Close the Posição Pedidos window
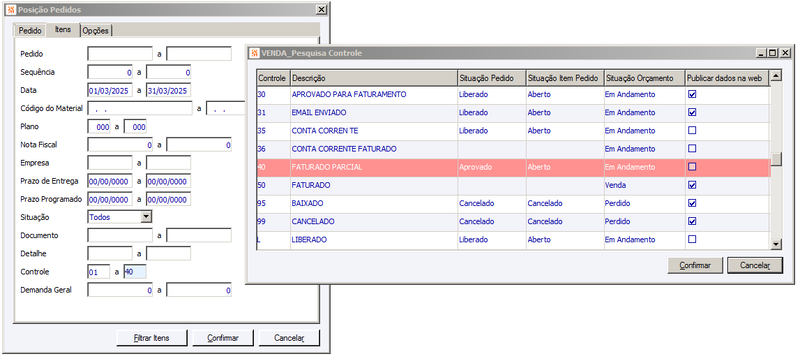Image resolution: width=800 pixels, height=361 pixels. tap(321, 10)
